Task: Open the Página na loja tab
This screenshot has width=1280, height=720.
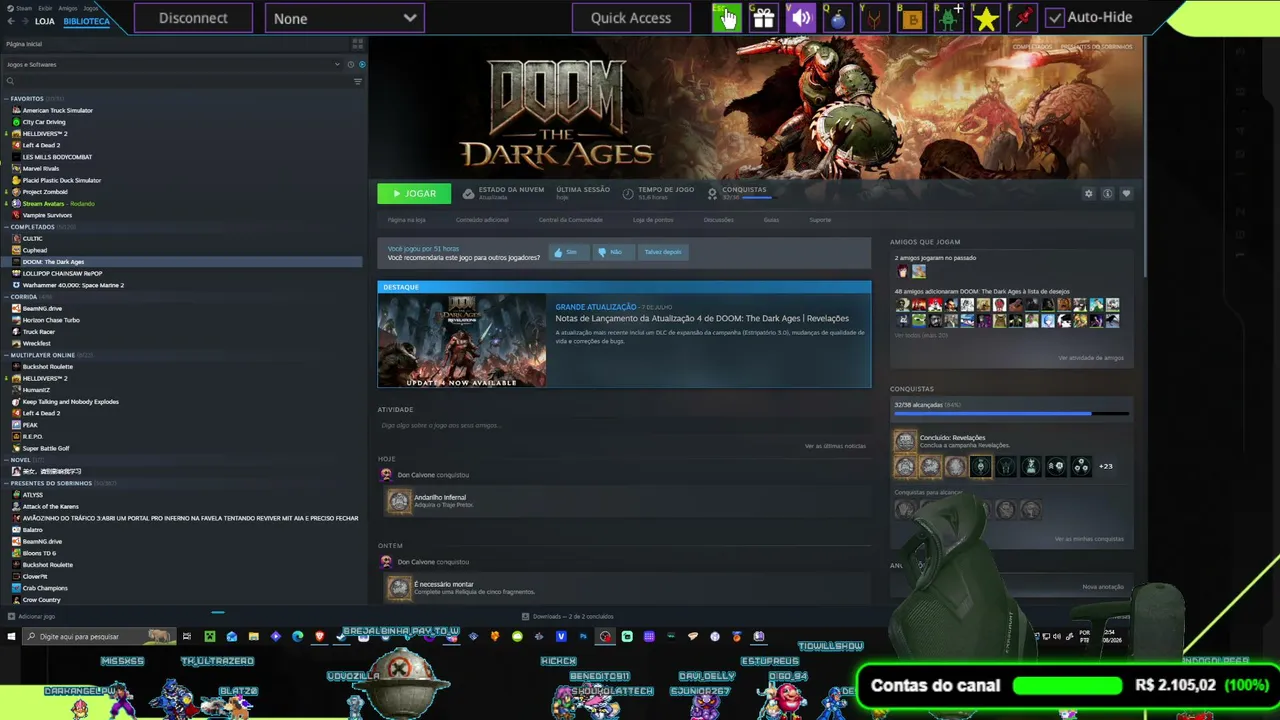Action: [407, 220]
